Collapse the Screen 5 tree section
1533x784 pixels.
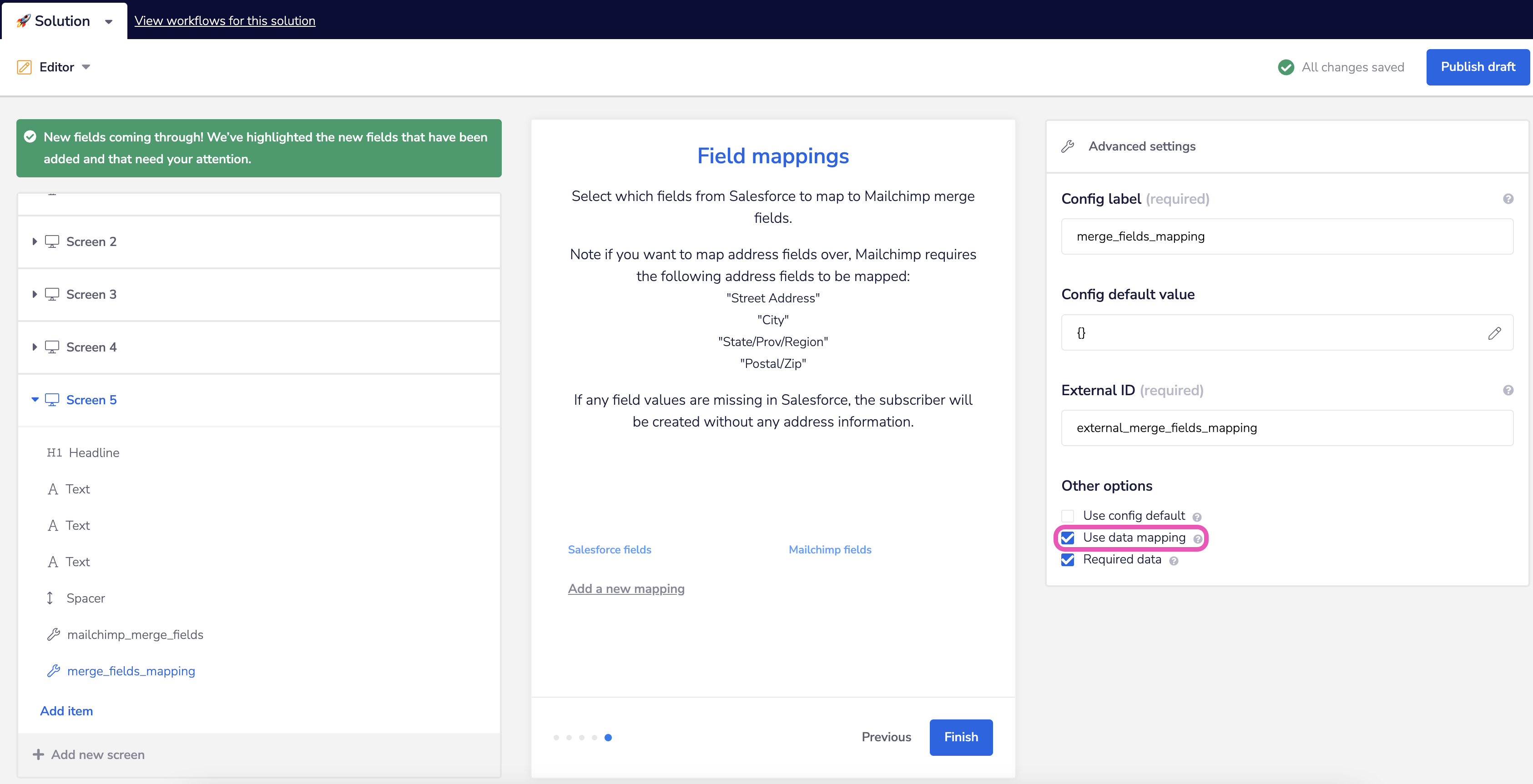[35, 400]
